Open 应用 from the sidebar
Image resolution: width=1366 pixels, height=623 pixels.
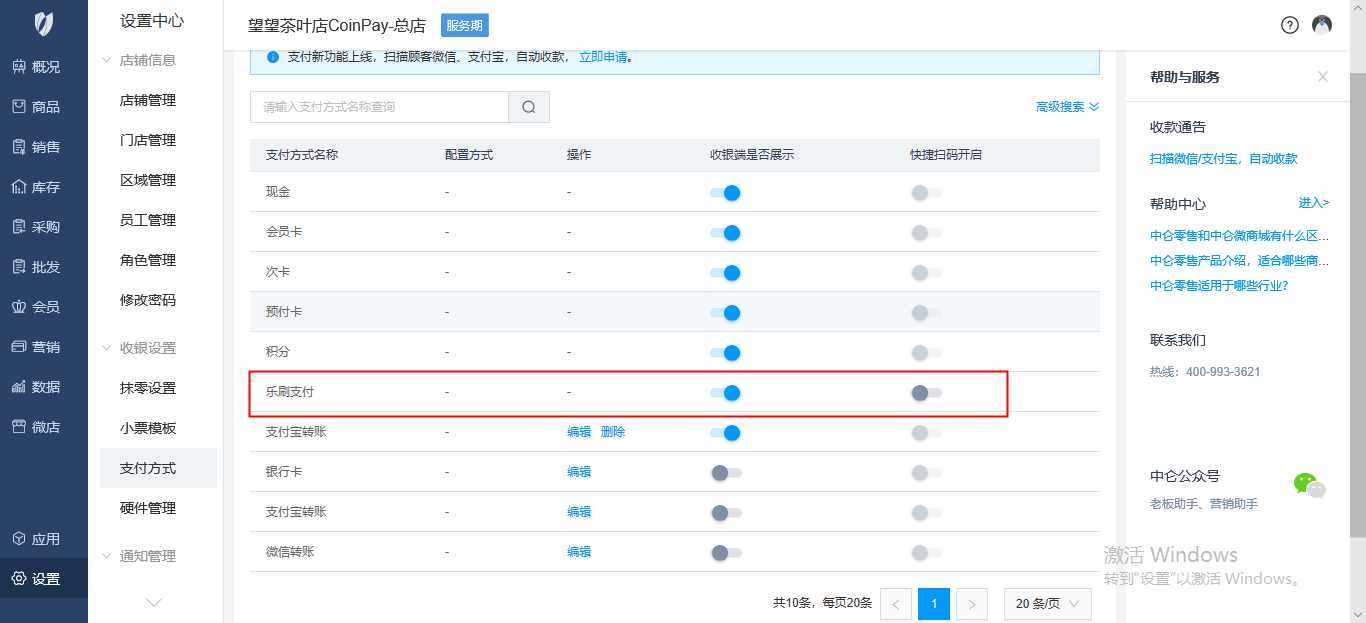[x=44, y=539]
